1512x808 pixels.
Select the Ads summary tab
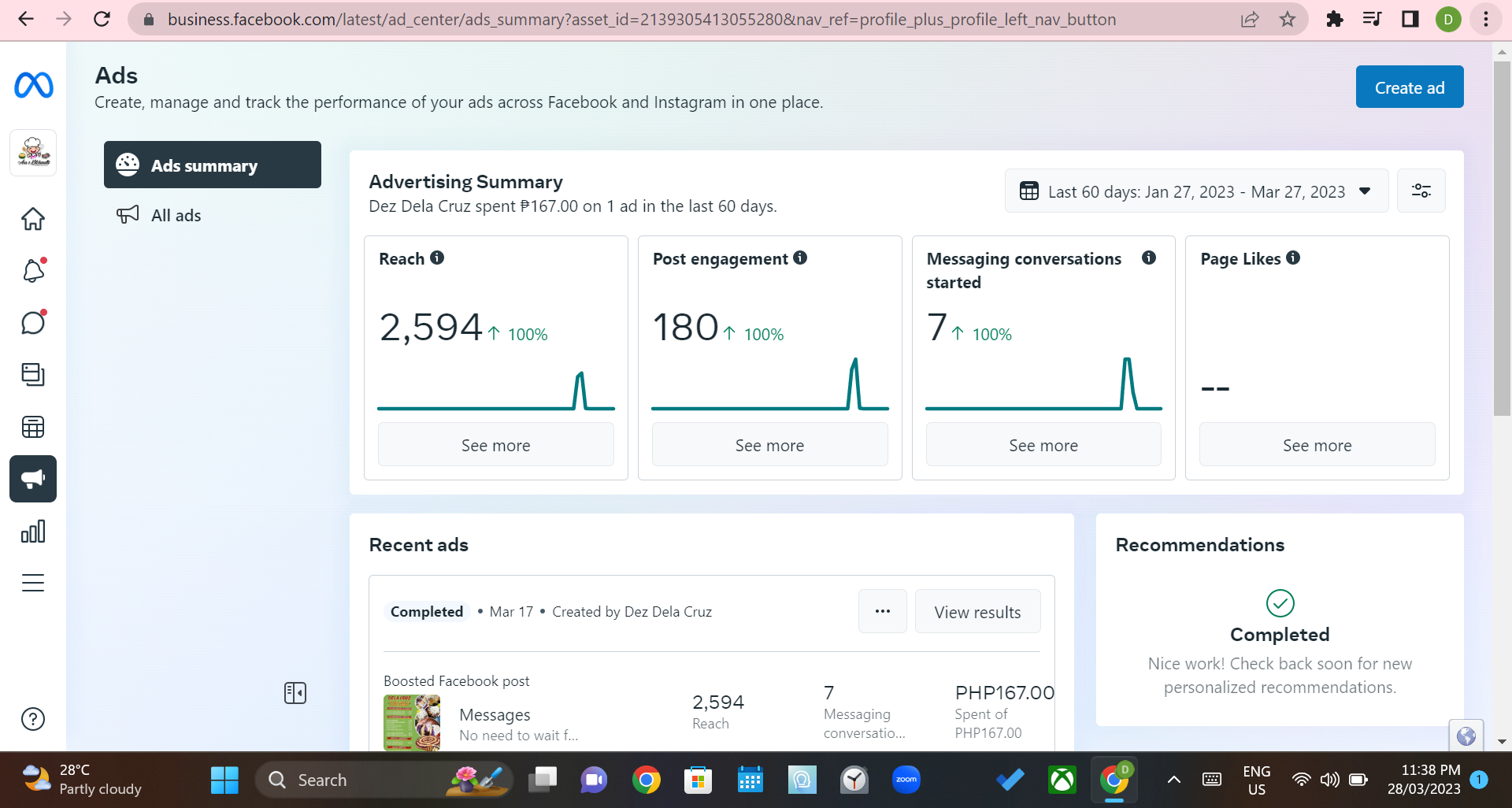(x=213, y=165)
